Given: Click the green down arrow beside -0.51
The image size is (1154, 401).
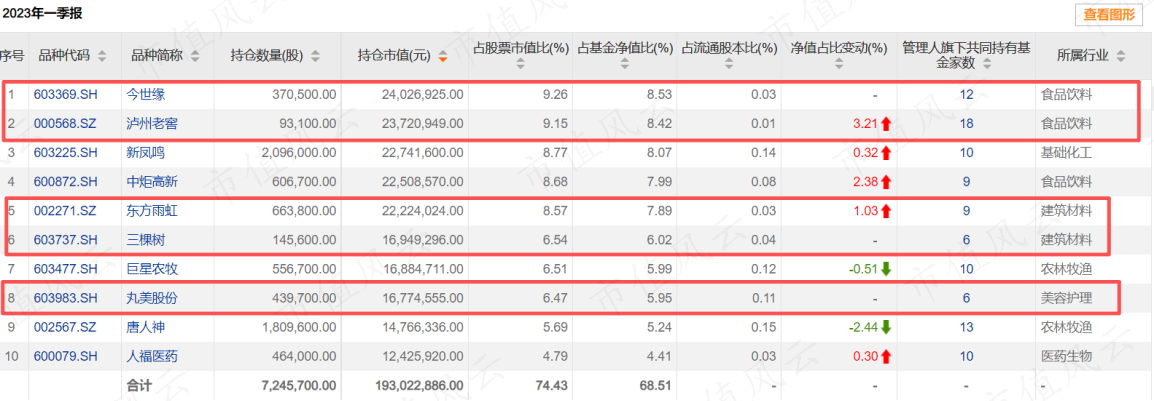Looking at the screenshot, I should pyautogui.click(x=885, y=269).
